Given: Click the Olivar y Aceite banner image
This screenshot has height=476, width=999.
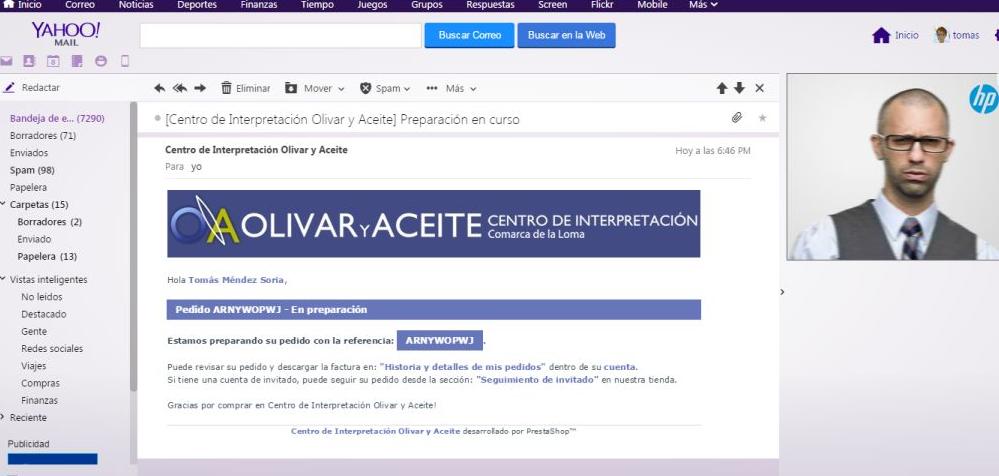Looking at the screenshot, I should tap(433, 224).
